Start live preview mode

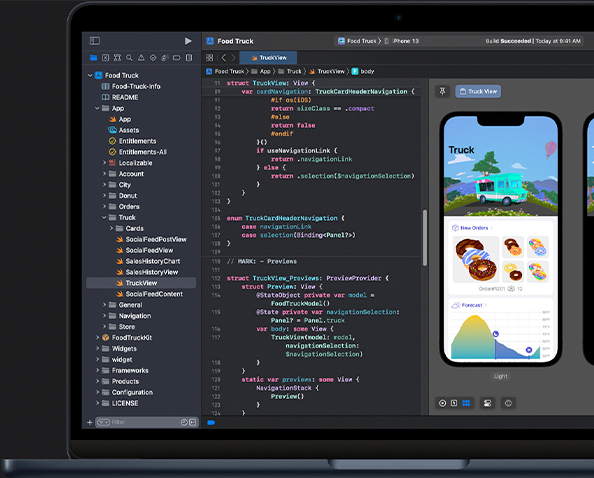click(x=442, y=403)
